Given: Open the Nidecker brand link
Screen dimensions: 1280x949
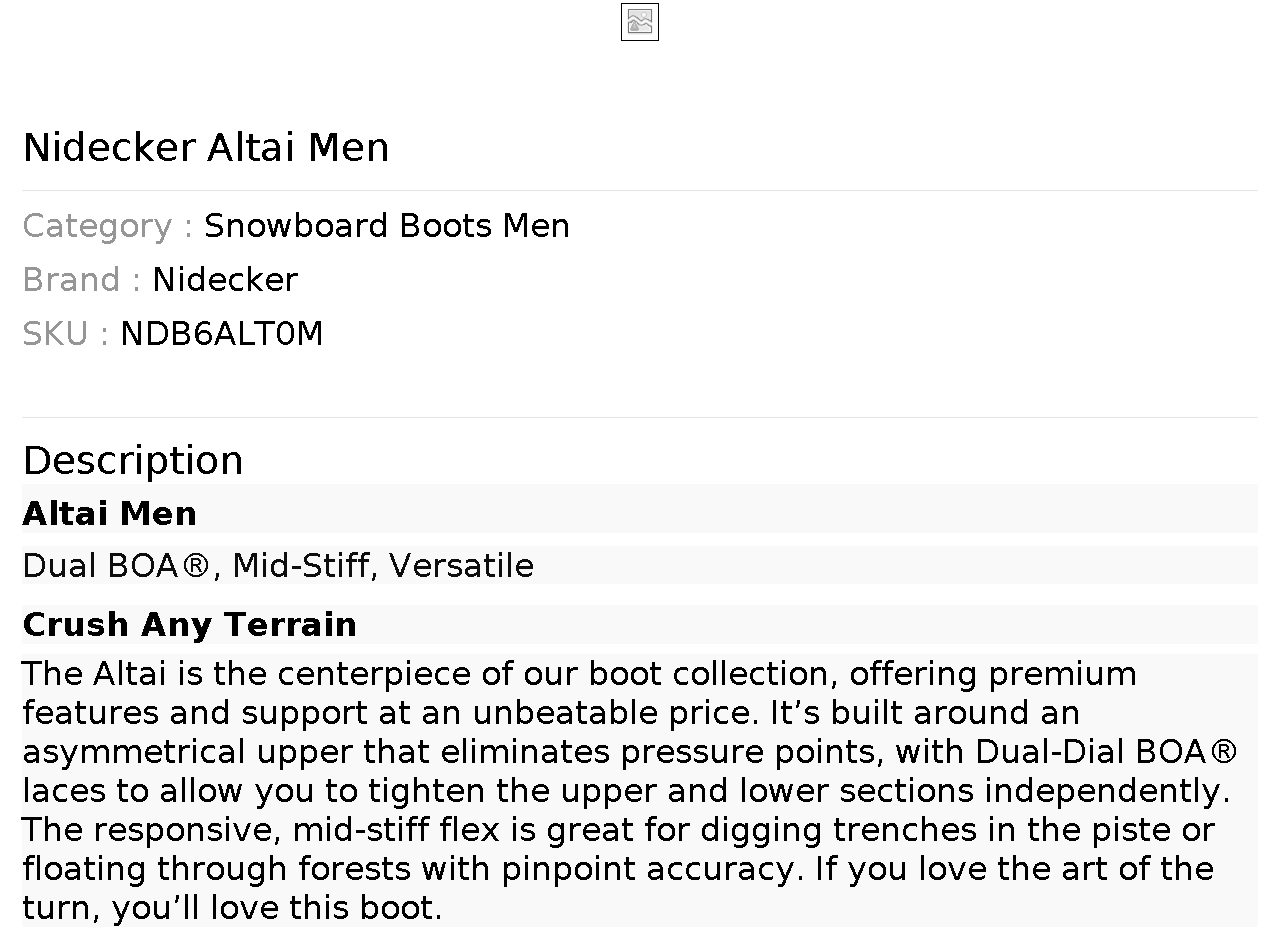Looking at the screenshot, I should point(224,280).
